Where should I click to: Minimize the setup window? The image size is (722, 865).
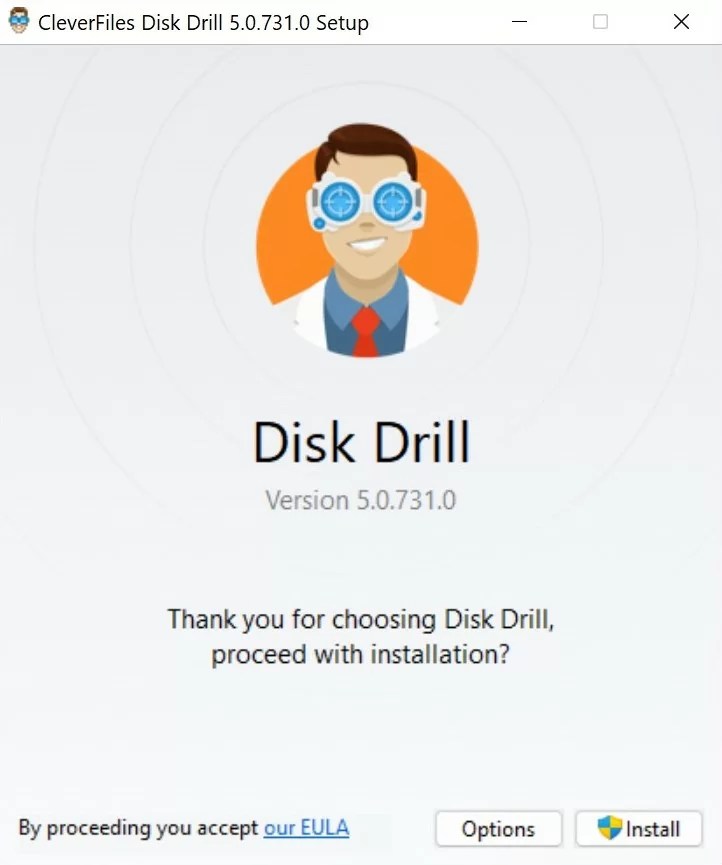(x=520, y=22)
